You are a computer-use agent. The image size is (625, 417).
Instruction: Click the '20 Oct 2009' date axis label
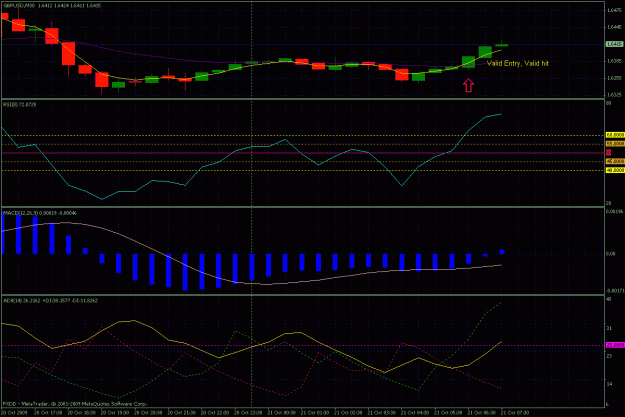tap(14, 413)
